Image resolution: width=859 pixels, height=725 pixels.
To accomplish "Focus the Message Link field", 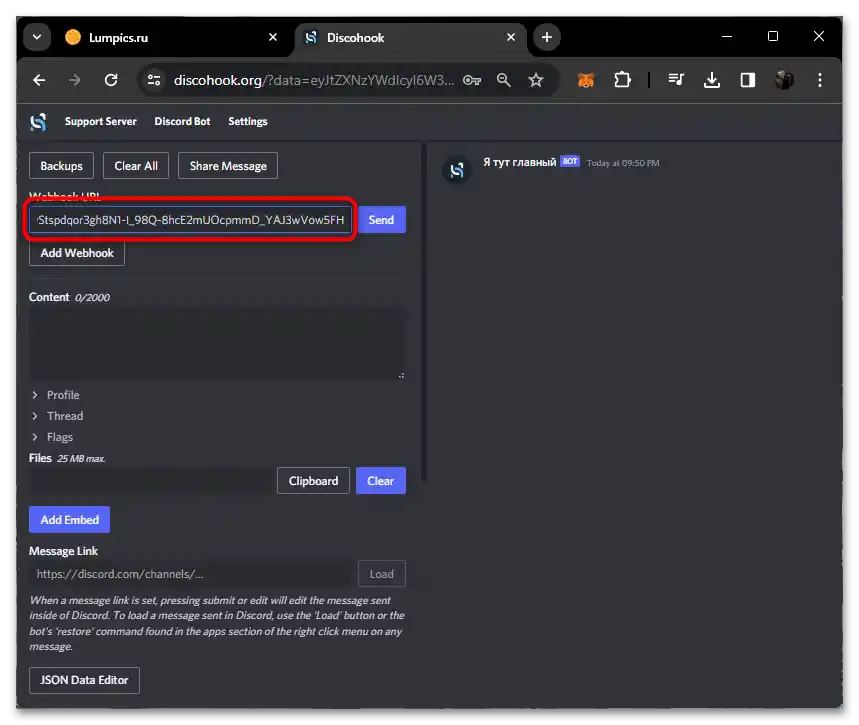I will click(191, 574).
